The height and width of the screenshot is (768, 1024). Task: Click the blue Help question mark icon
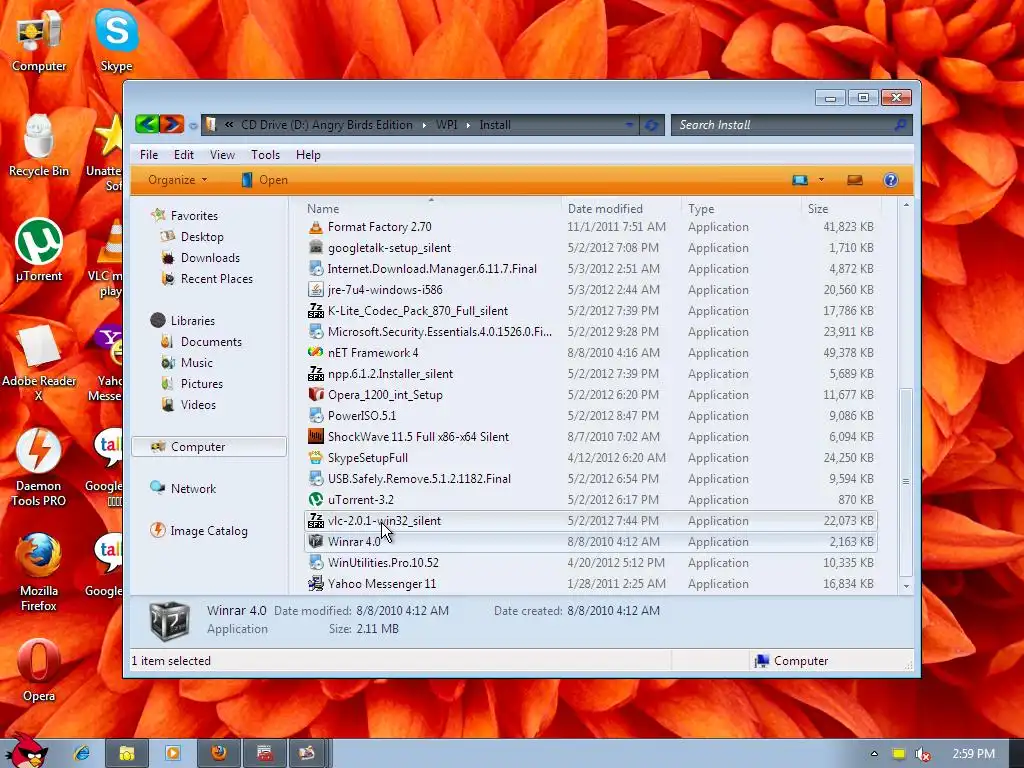tap(891, 180)
